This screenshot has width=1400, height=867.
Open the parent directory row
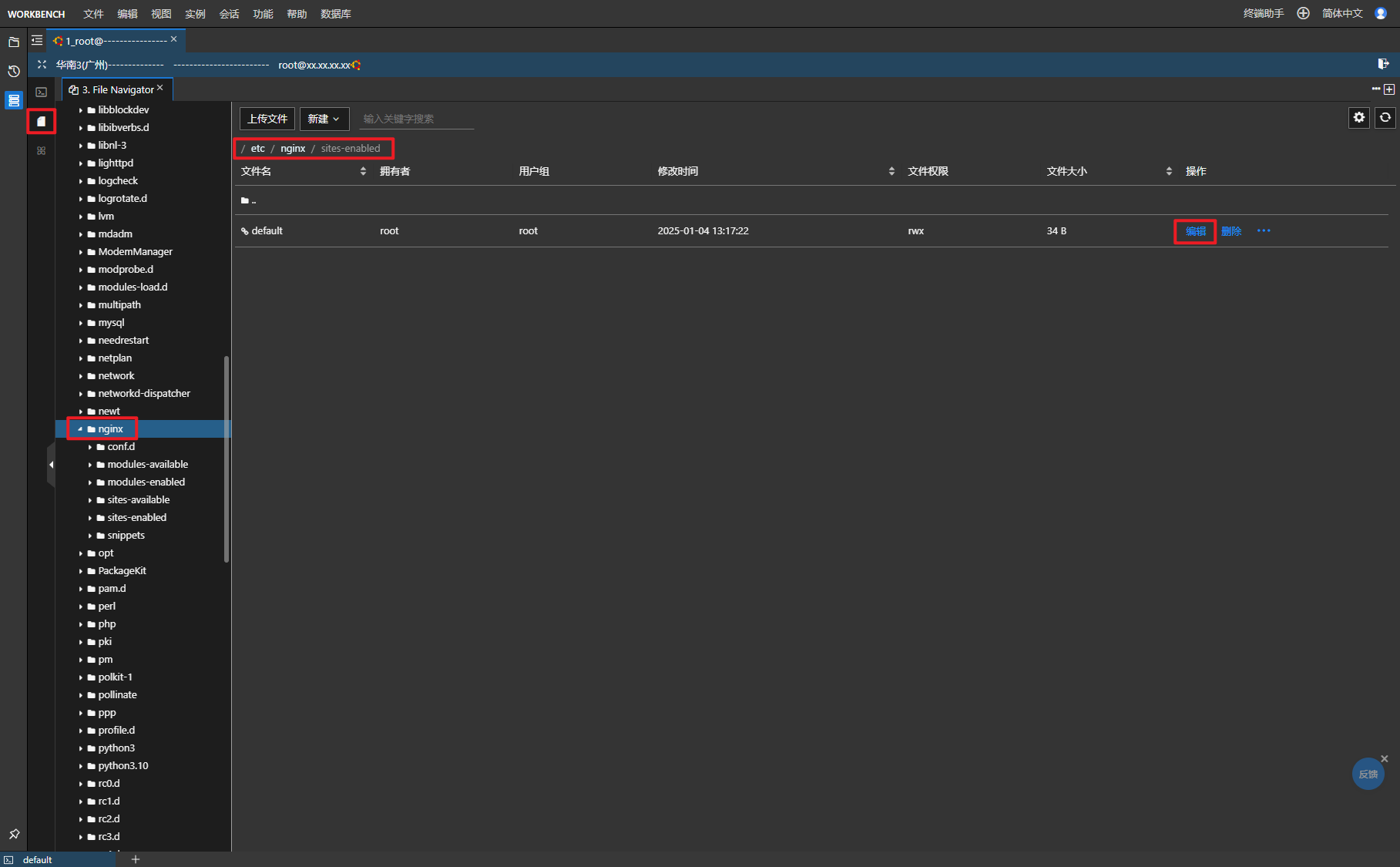811,200
